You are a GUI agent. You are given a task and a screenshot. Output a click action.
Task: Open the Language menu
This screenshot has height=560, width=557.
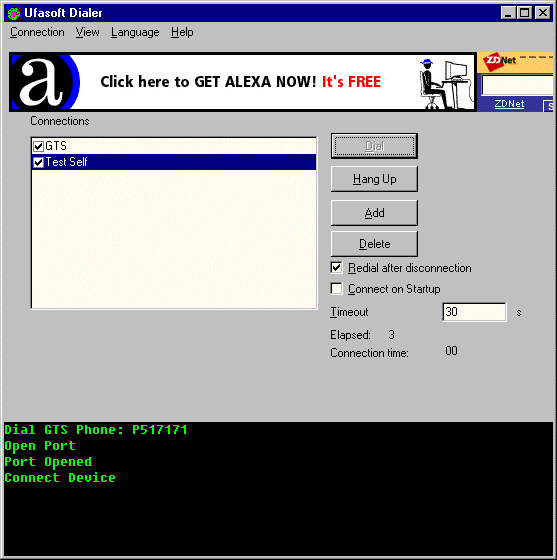point(135,32)
